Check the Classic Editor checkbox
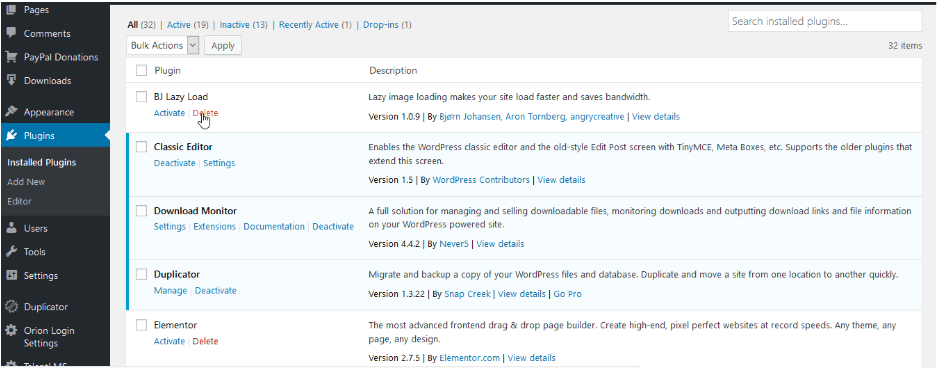The image size is (940, 369). 141,147
